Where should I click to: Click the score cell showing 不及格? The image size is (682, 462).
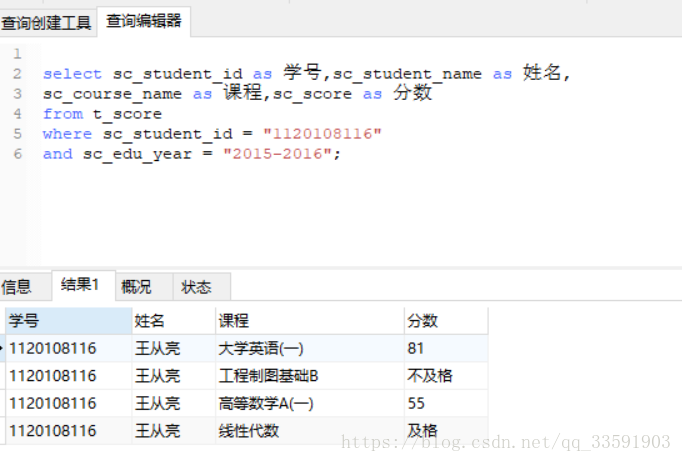pyautogui.click(x=446, y=376)
